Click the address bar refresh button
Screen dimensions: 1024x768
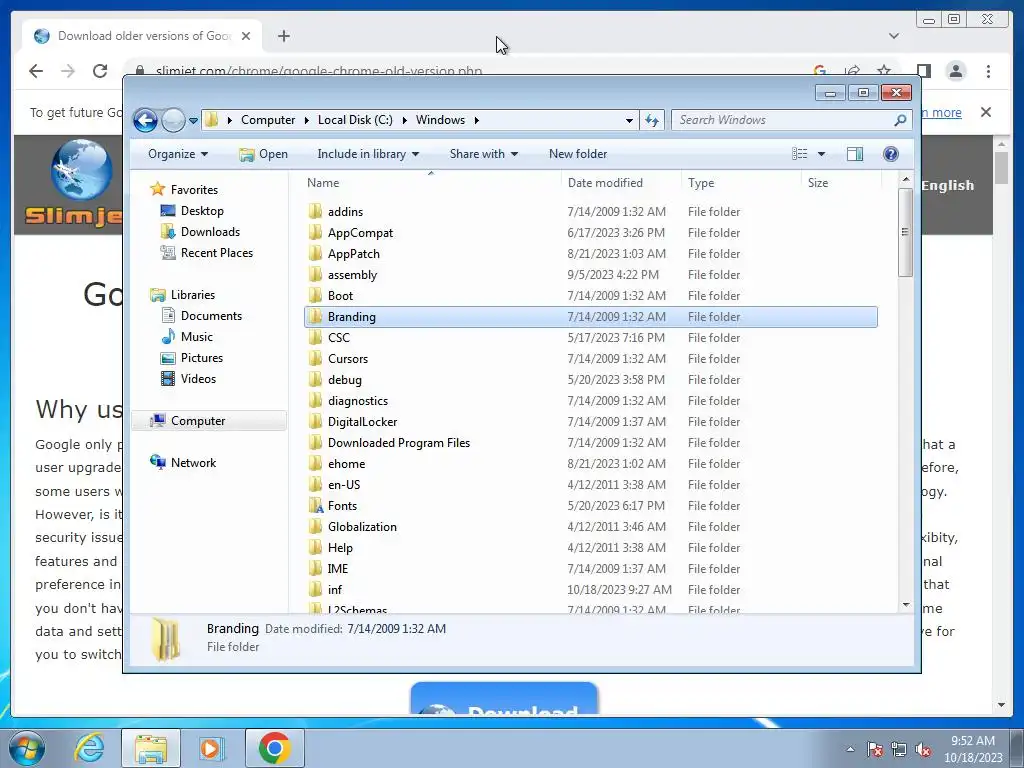click(652, 120)
